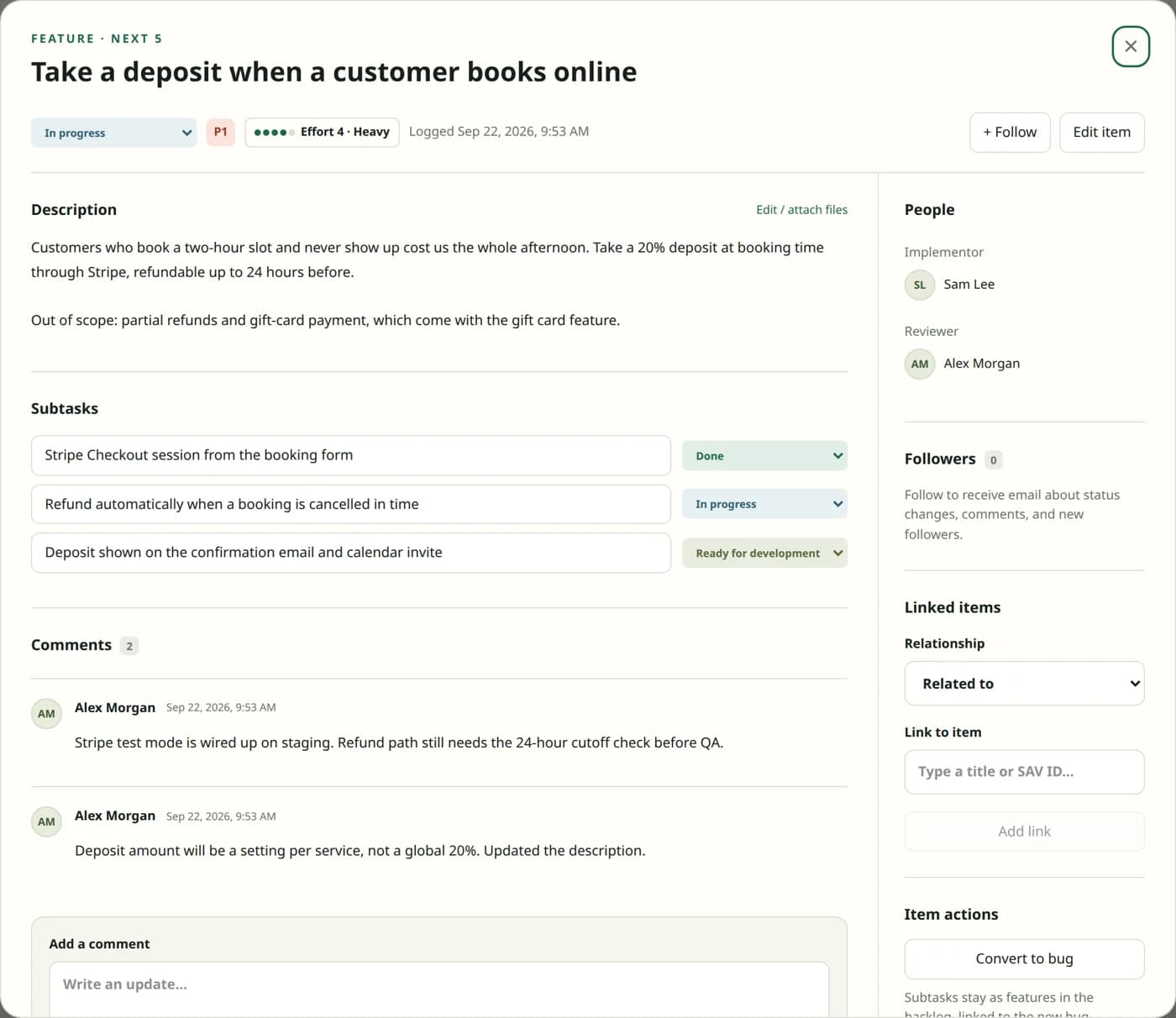Click the Followers count badge showing 0

994,459
